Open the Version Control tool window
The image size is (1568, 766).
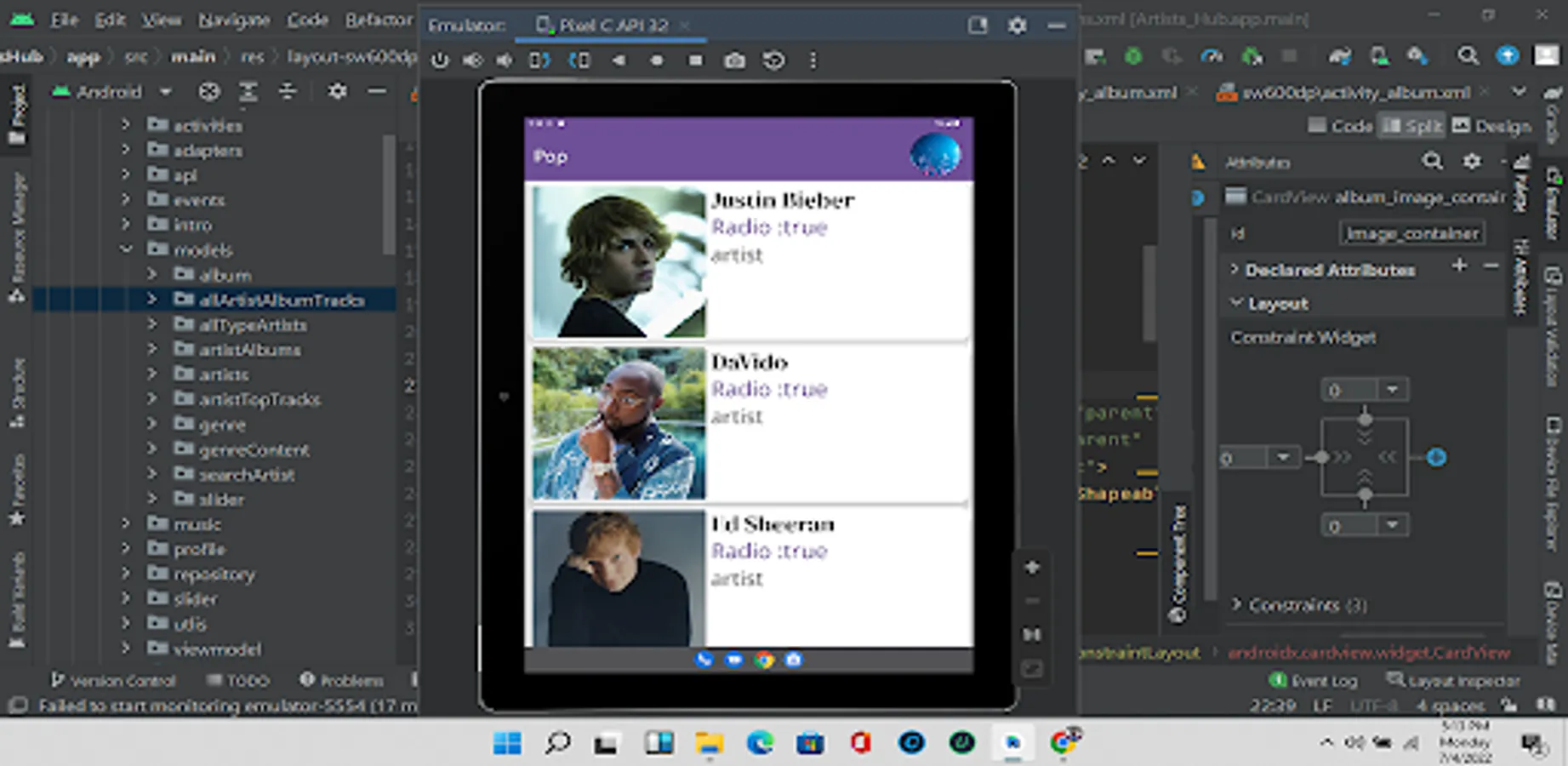[113, 680]
